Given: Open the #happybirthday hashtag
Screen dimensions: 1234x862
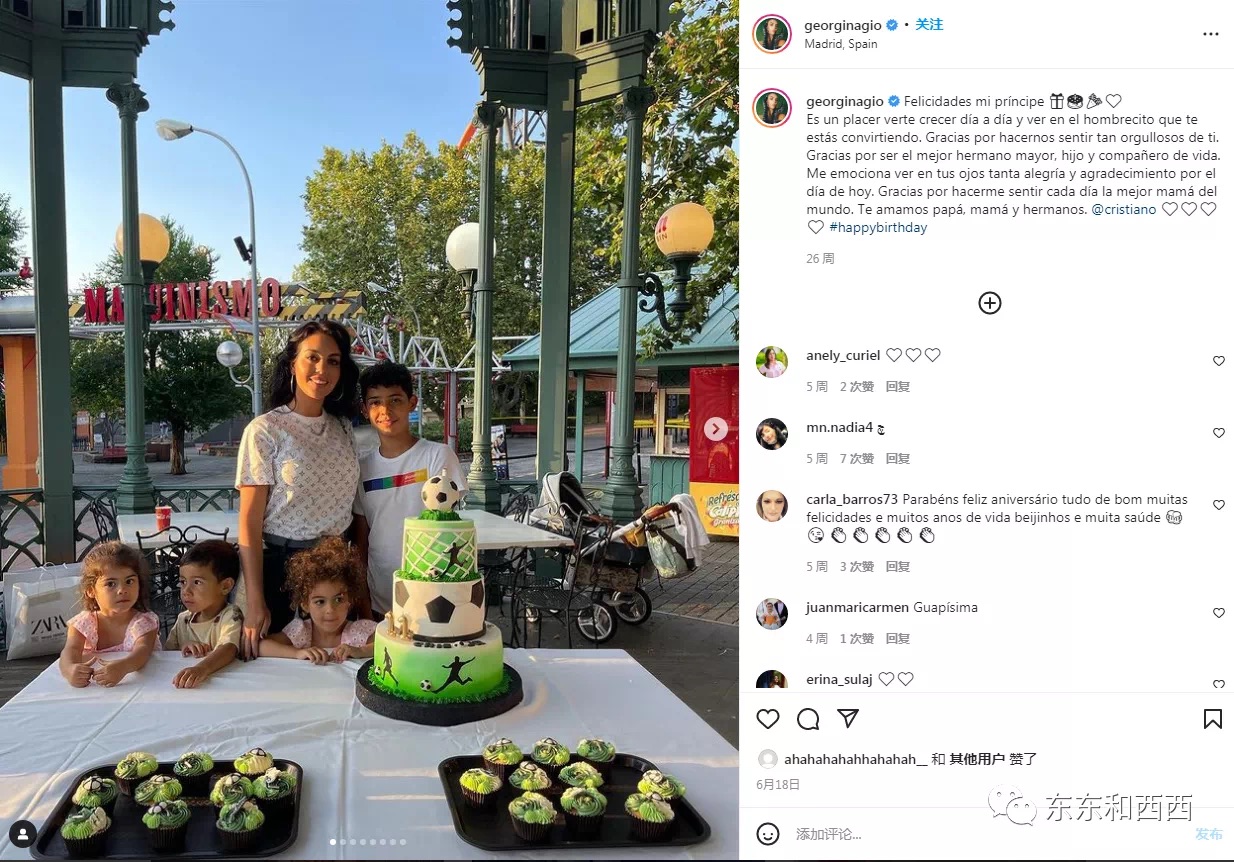Looking at the screenshot, I should click(x=878, y=228).
